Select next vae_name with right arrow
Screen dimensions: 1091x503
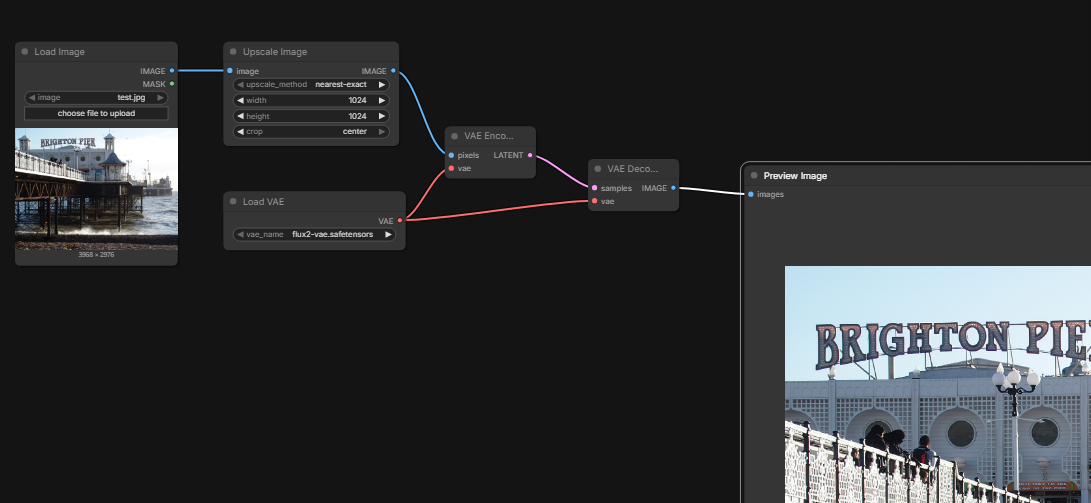[x=388, y=234]
